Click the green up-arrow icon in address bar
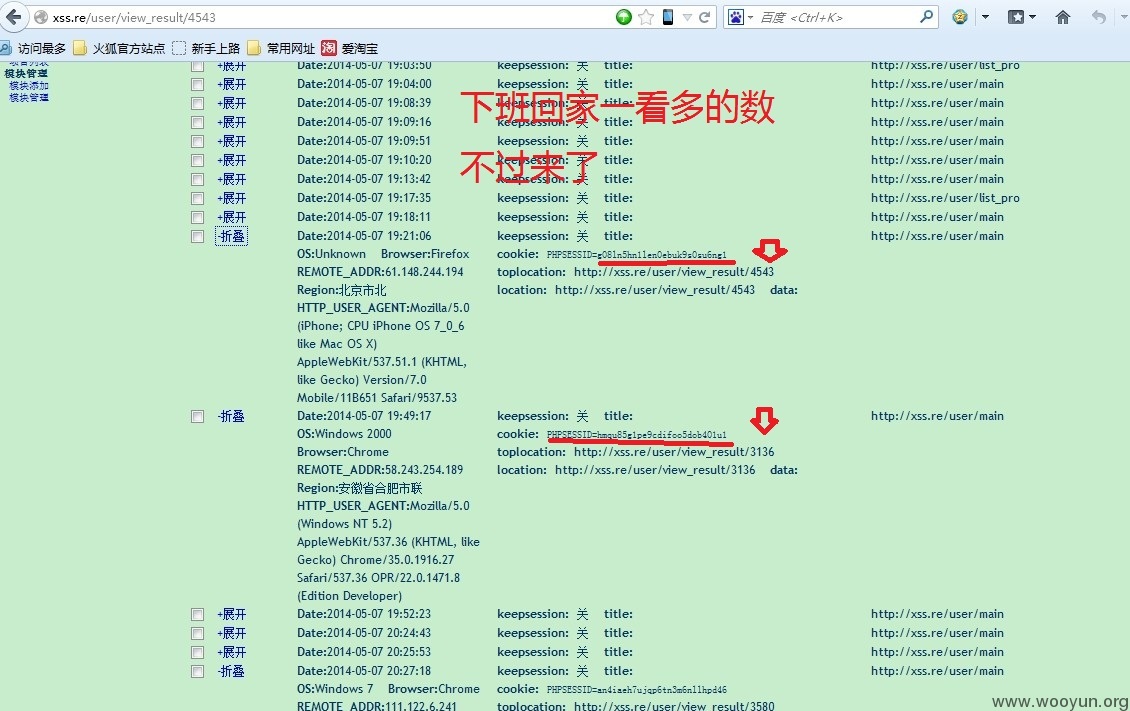 point(624,17)
